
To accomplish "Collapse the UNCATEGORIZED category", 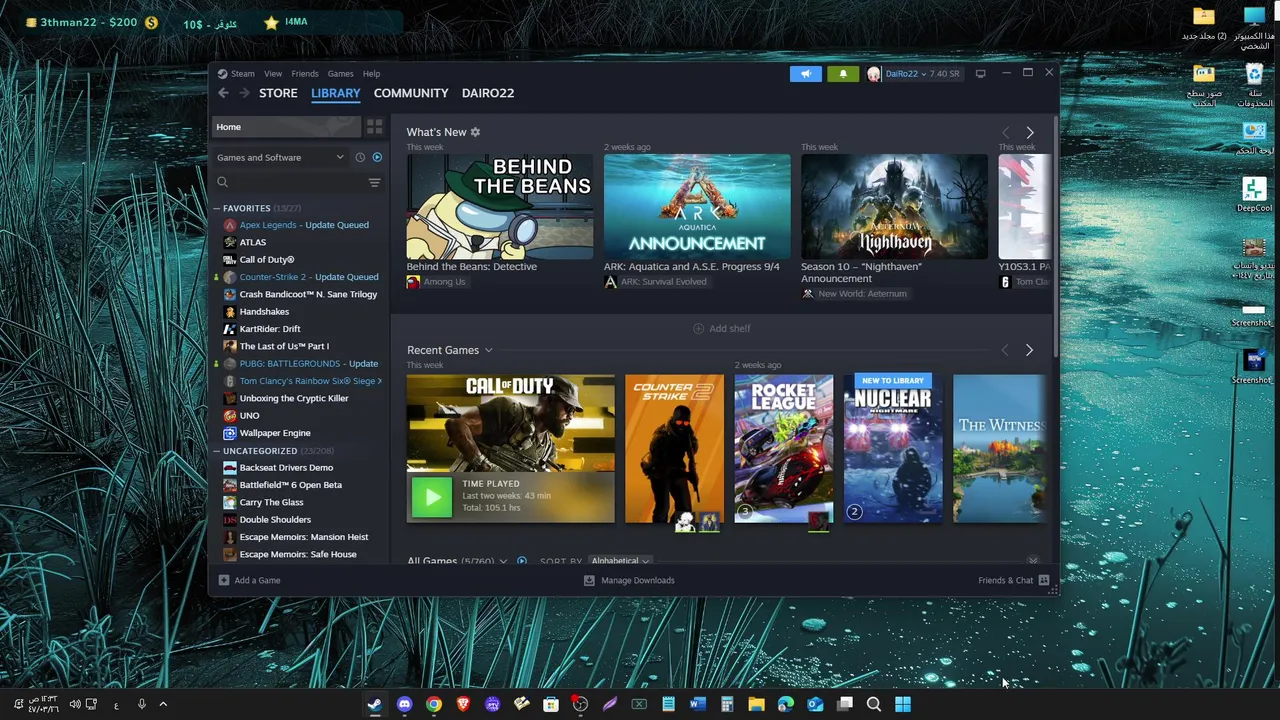I will pos(216,451).
